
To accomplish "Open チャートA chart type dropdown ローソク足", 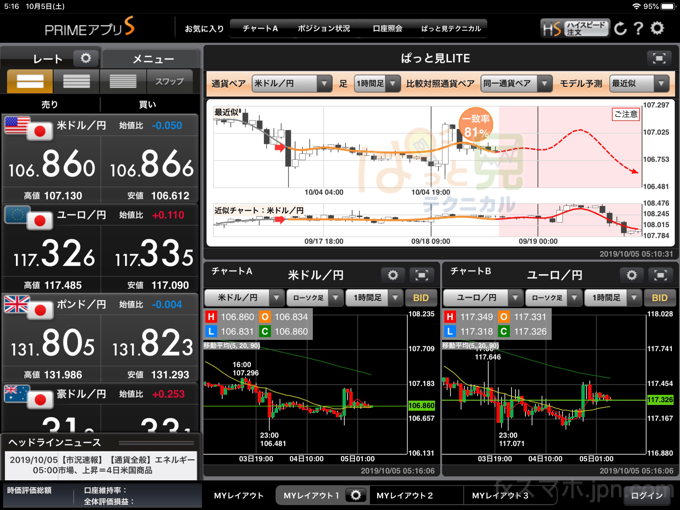I will pyautogui.click(x=314, y=298).
